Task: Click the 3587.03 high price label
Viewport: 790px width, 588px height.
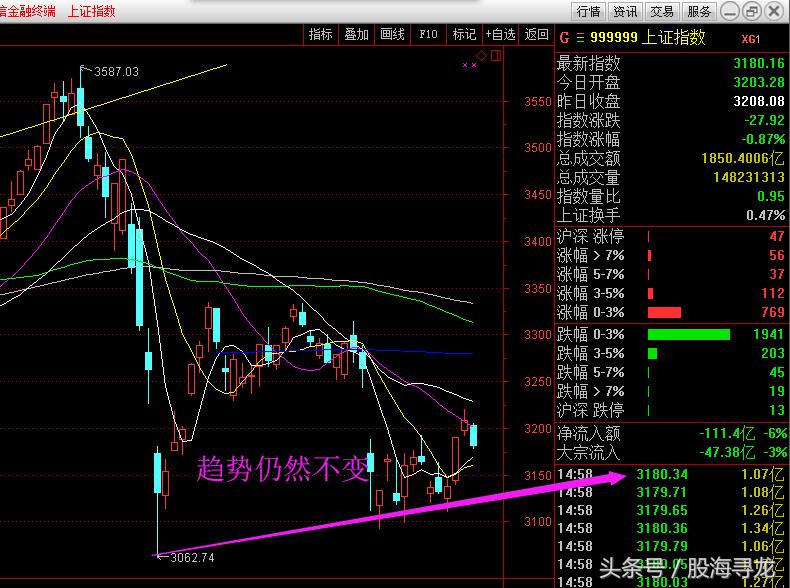Action: click(x=116, y=72)
